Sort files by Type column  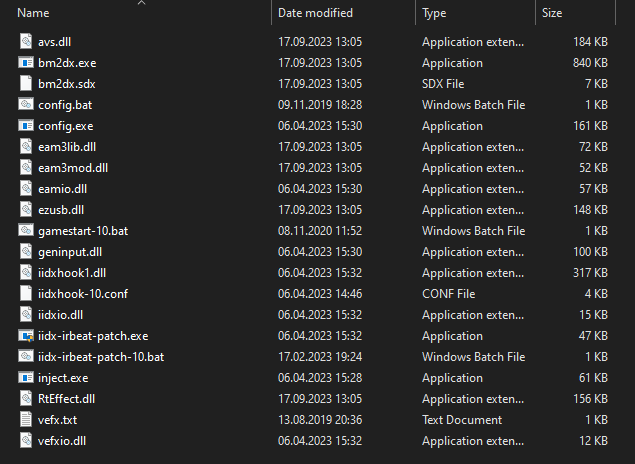pyautogui.click(x=434, y=13)
